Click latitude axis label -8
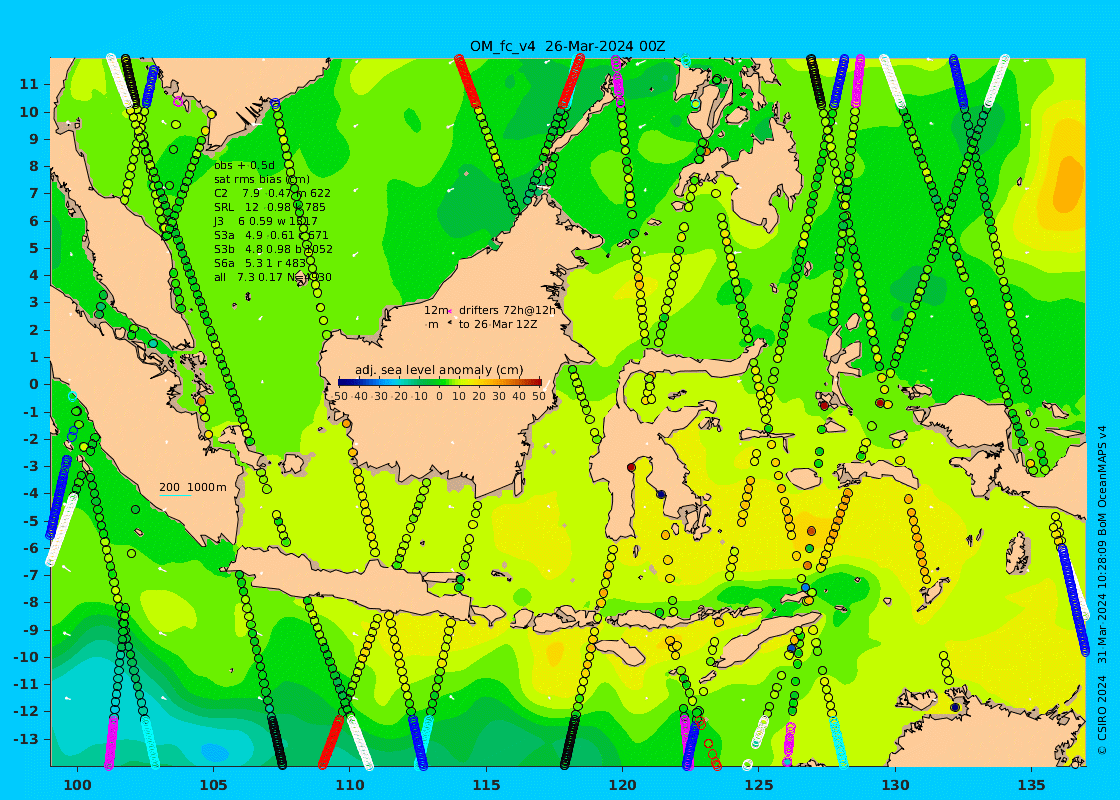The image size is (1120, 800). pyautogui.click(x=31, y=602)
